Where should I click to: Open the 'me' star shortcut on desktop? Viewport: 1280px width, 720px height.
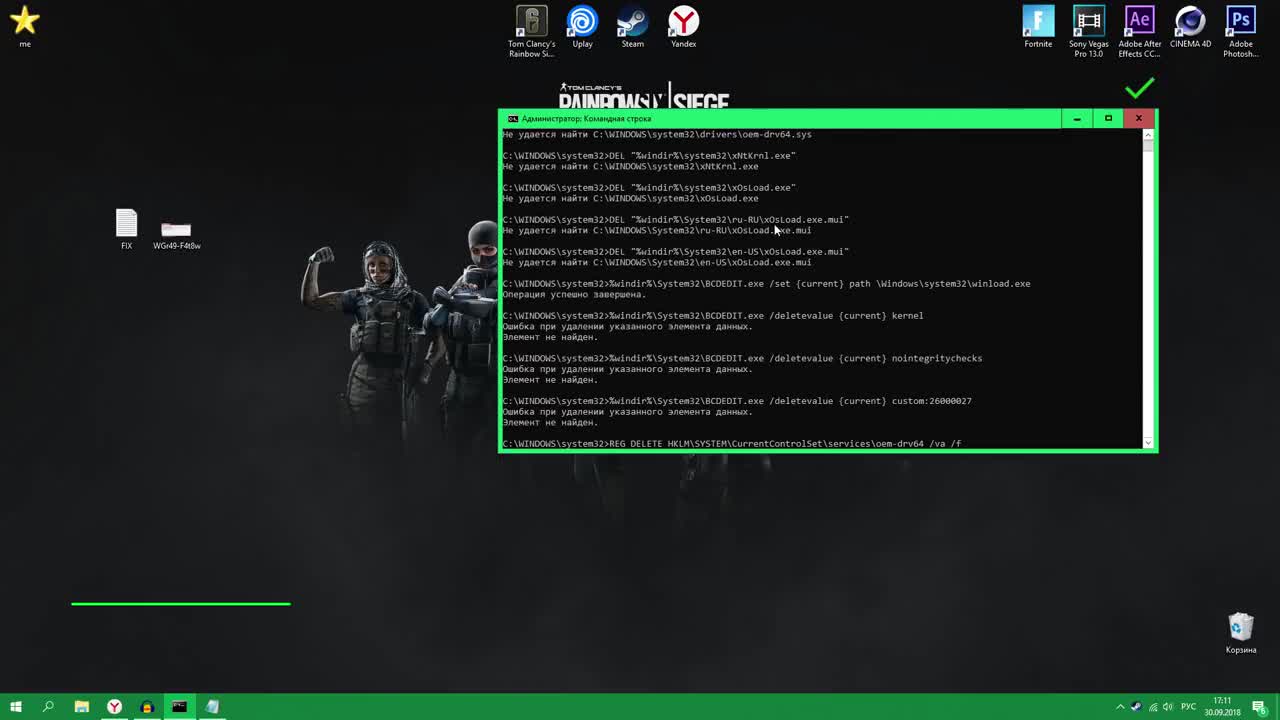point(24,26)
